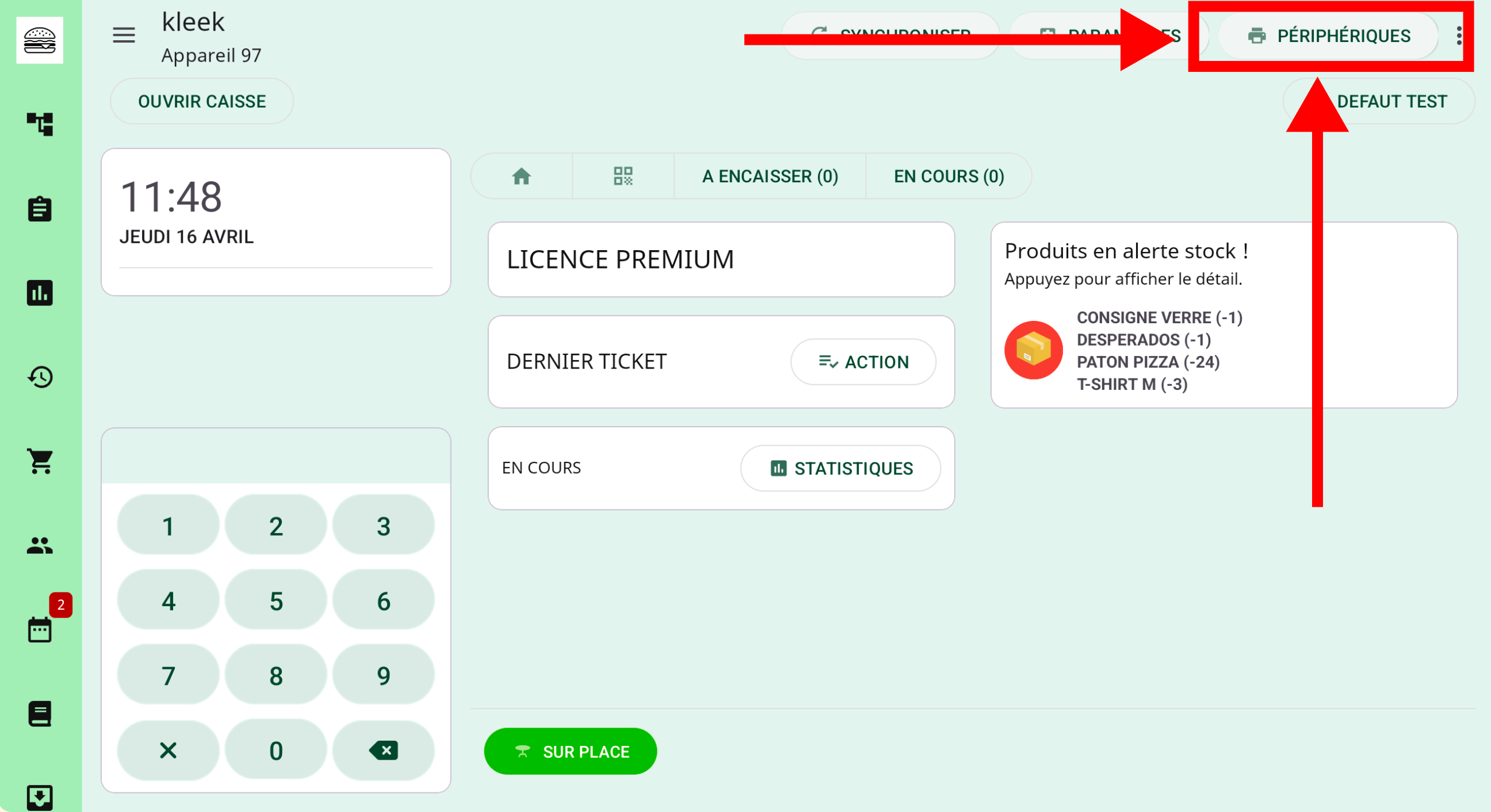Open the bar chart statistics sidebar icon

[x=39, y=293]
